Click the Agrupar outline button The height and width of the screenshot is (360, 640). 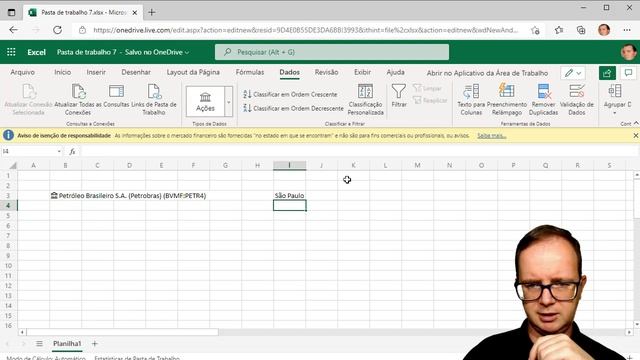616,98
